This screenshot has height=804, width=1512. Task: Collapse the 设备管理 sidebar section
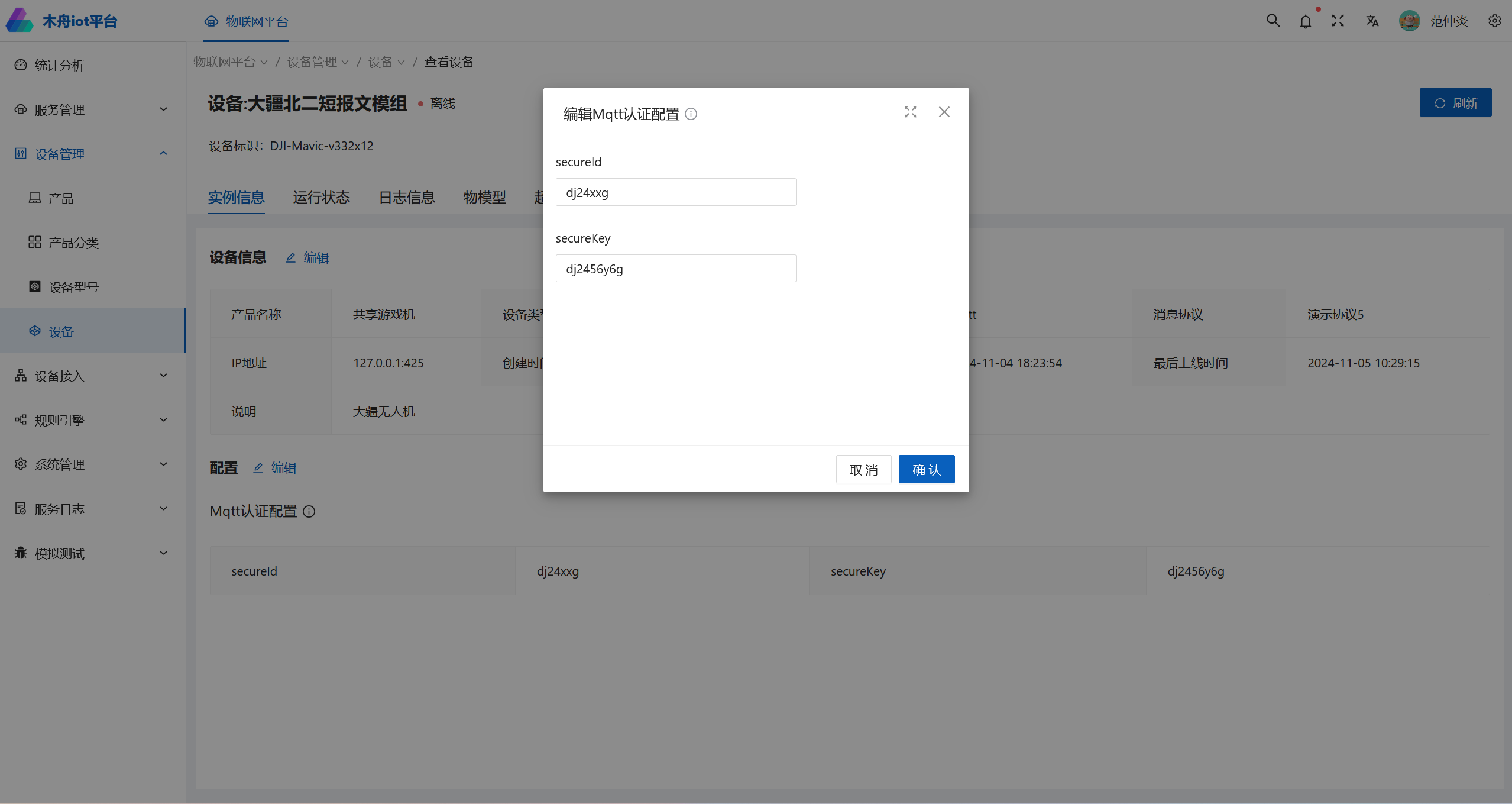point(92,154)
